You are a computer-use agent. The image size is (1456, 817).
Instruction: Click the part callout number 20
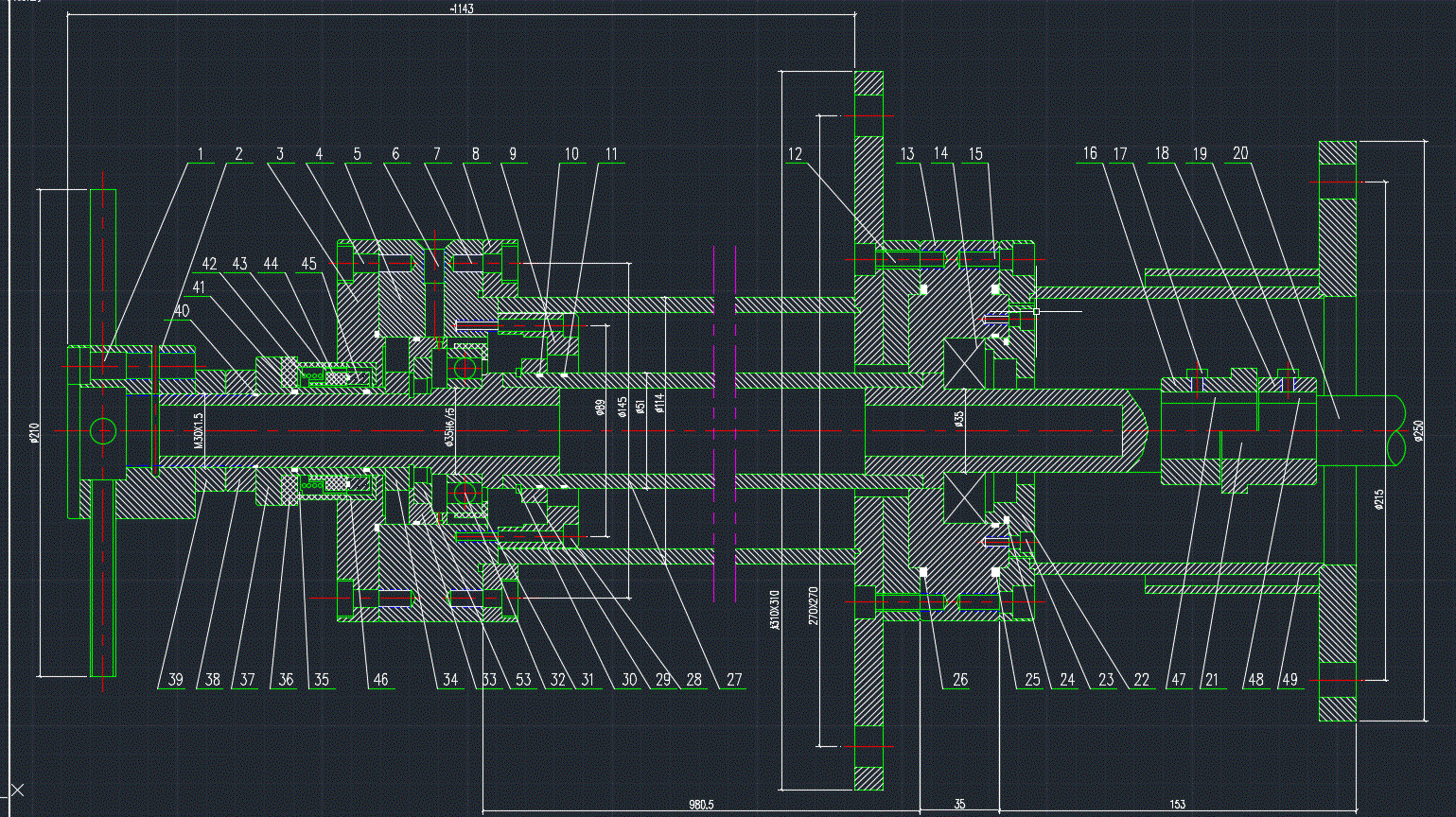point(1240,153)
